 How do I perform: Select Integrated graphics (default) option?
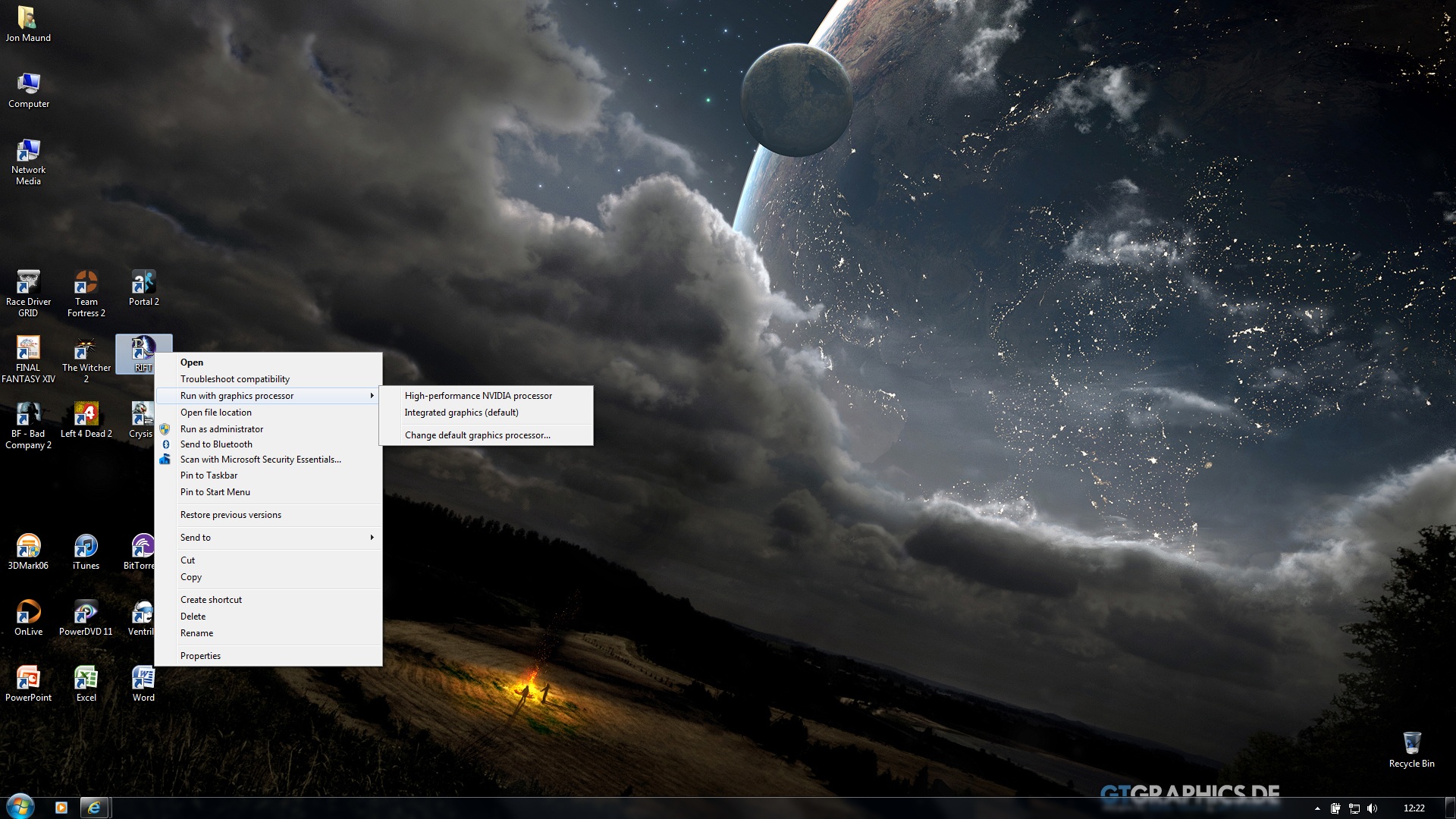point(461,413)
